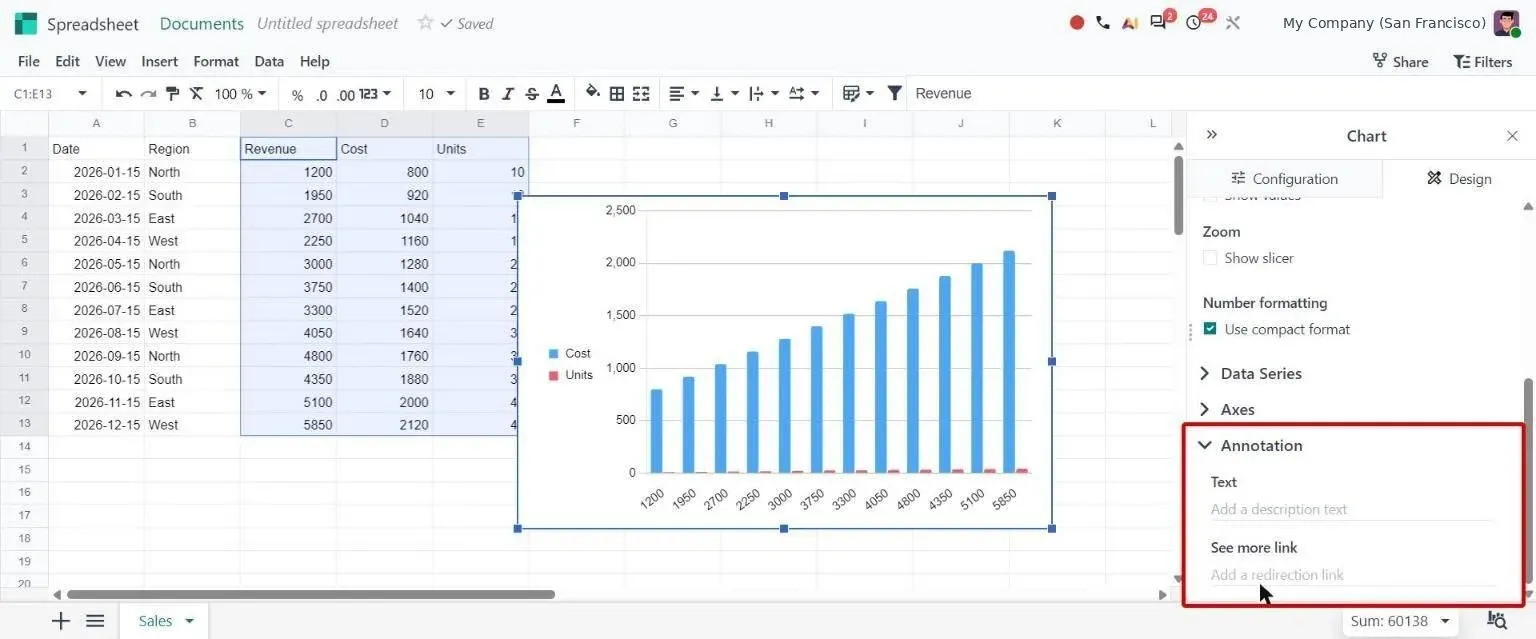
Task: Undo the last action
Action: tap(123, 94)
